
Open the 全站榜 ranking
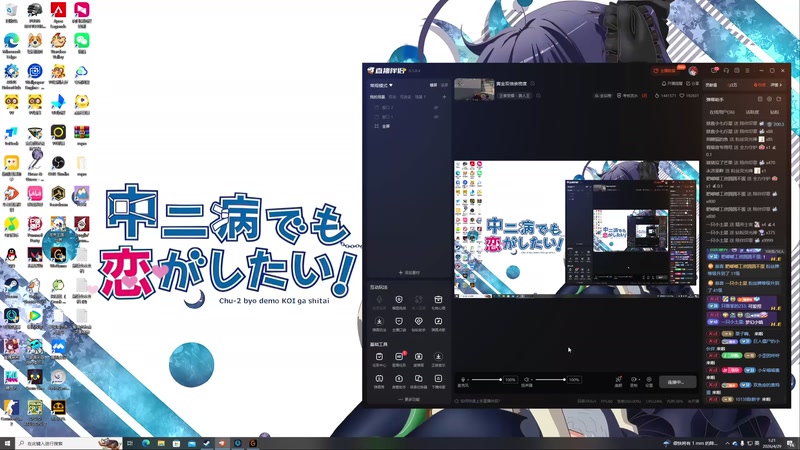(x=603, y=96)
